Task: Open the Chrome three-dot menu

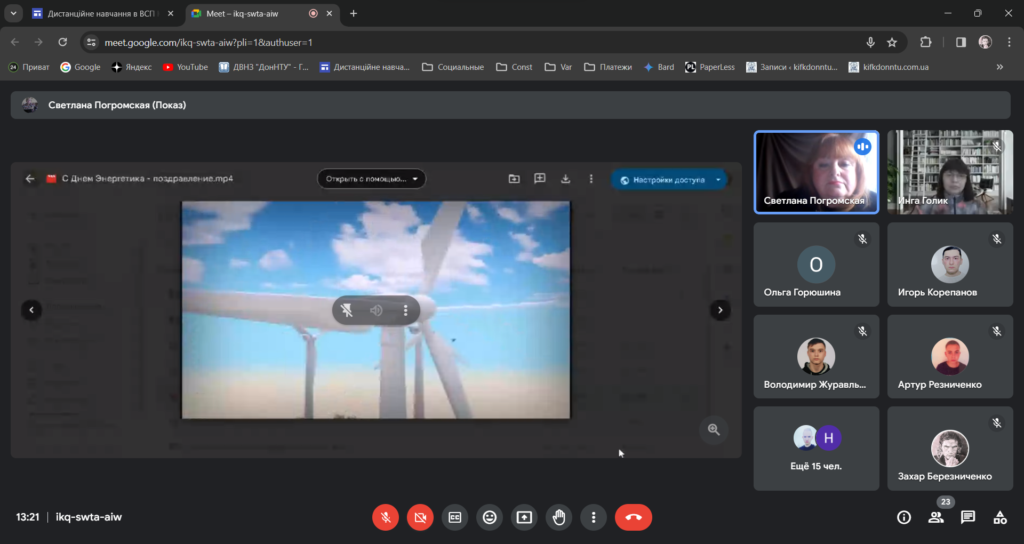Action: coord(1009,42)
